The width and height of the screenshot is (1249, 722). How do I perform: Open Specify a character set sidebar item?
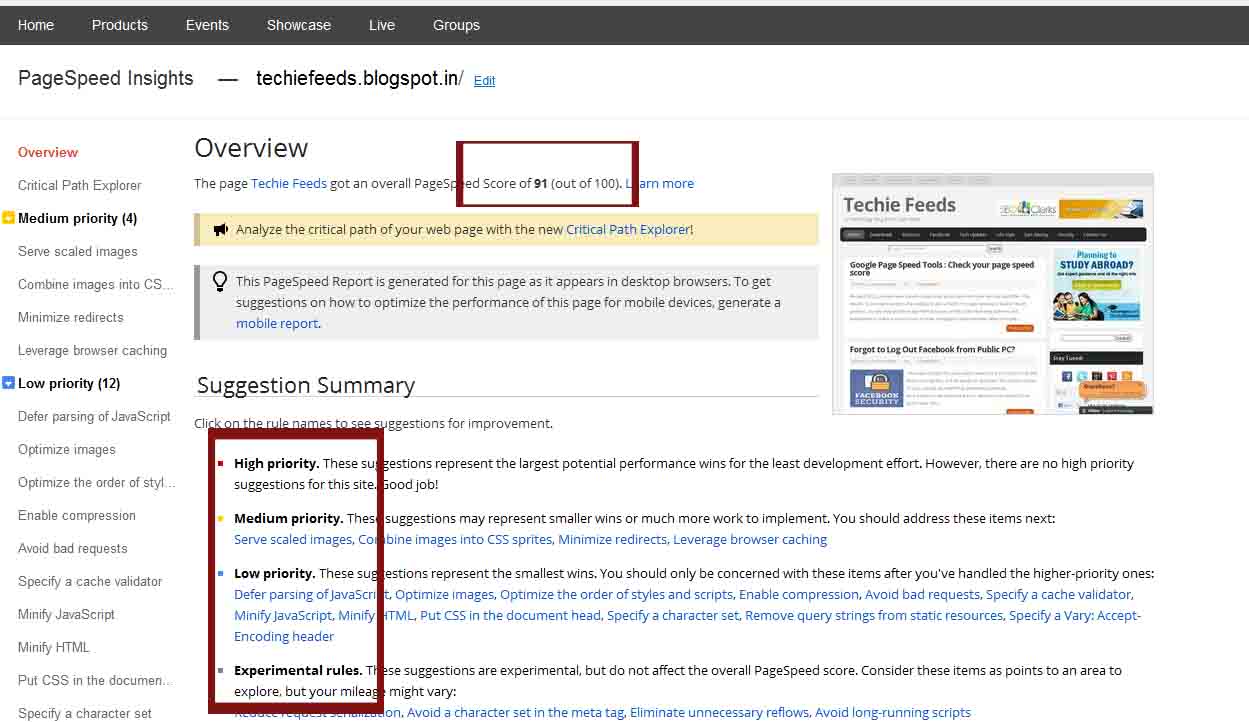85,713
